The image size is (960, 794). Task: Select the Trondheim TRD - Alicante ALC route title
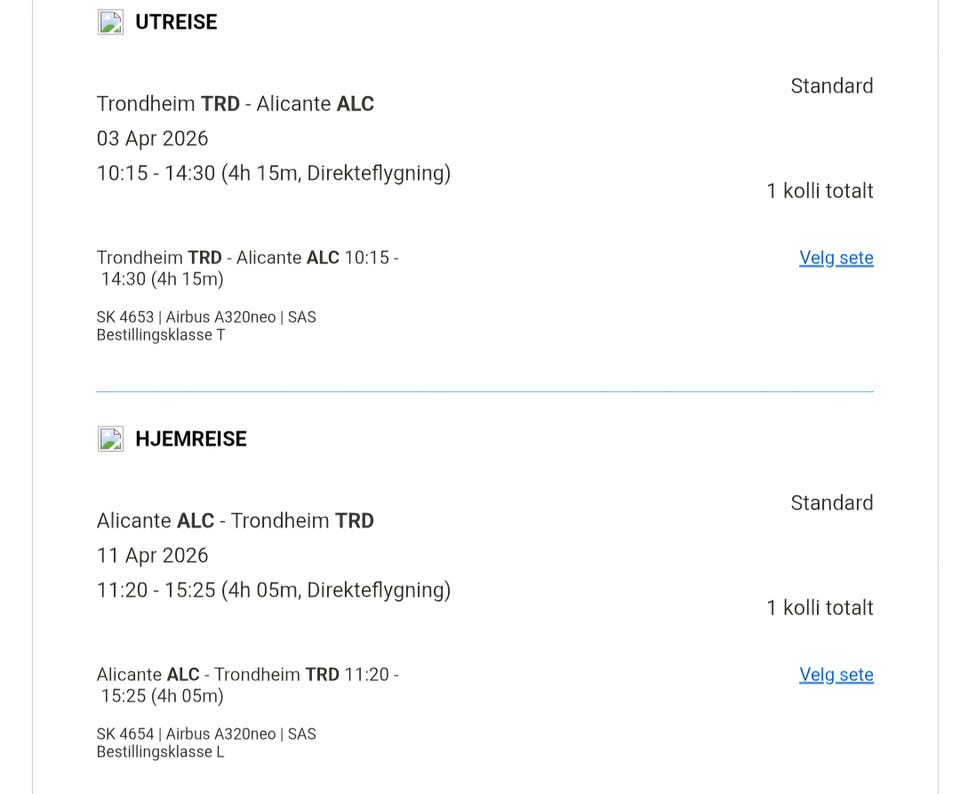pos(235,104)
